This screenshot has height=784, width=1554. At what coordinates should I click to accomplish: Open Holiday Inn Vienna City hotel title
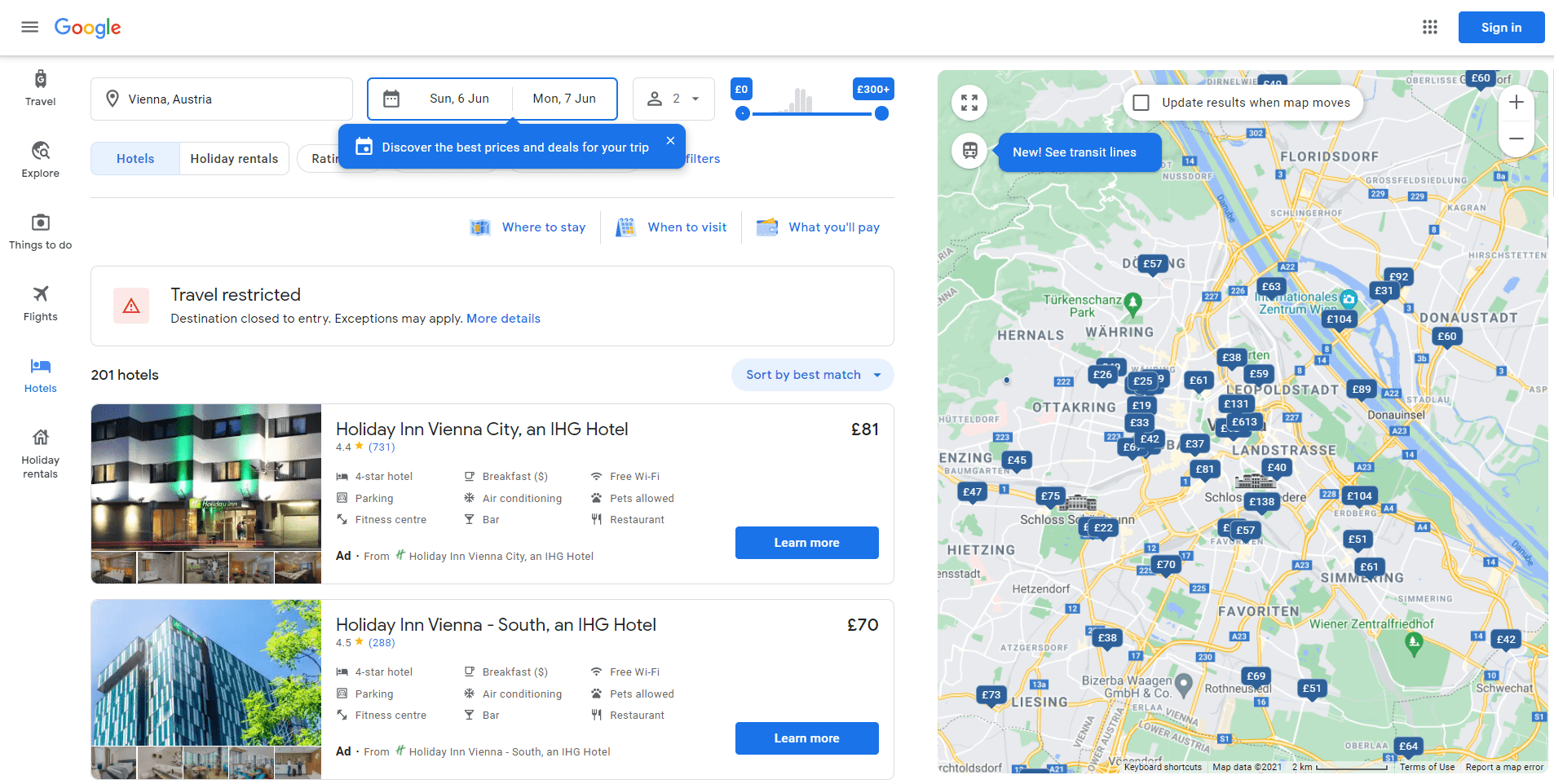pos(482,429)
